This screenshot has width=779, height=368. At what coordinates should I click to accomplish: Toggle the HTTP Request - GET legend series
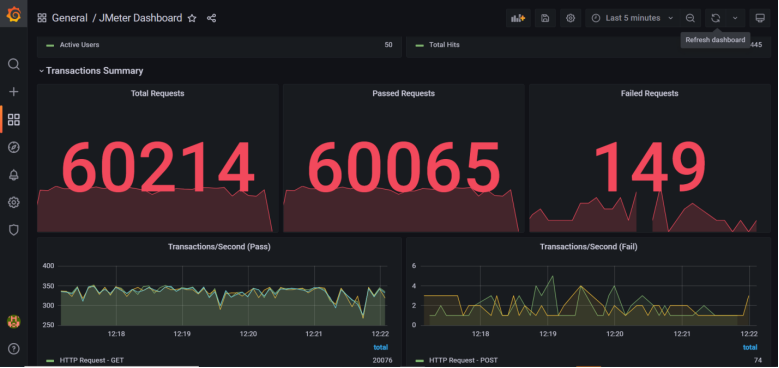click(x=91, y=360)
